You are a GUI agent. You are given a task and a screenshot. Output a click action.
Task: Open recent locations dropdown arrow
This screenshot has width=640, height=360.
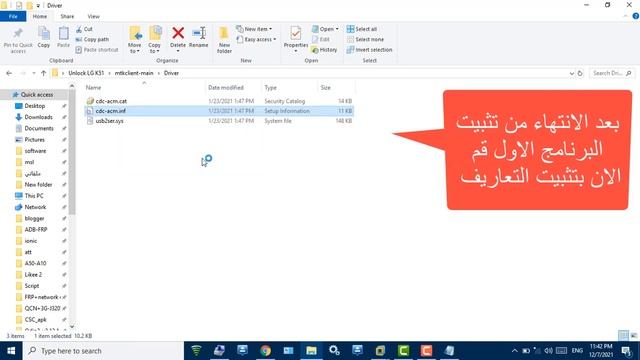33,73
